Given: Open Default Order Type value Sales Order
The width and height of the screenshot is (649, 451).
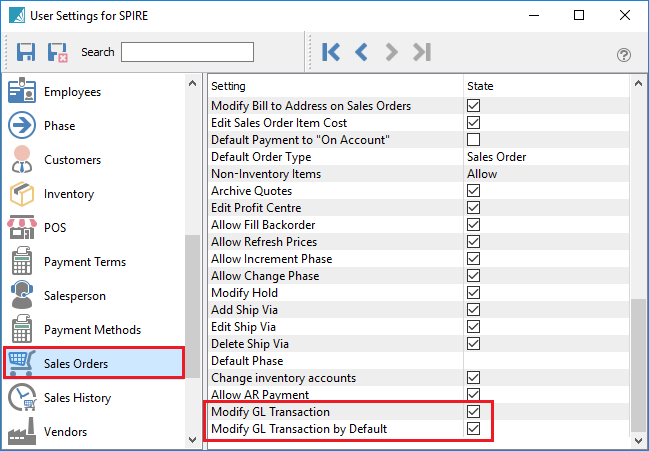Looking at the screenshot, I should click(x=497, y=157).
